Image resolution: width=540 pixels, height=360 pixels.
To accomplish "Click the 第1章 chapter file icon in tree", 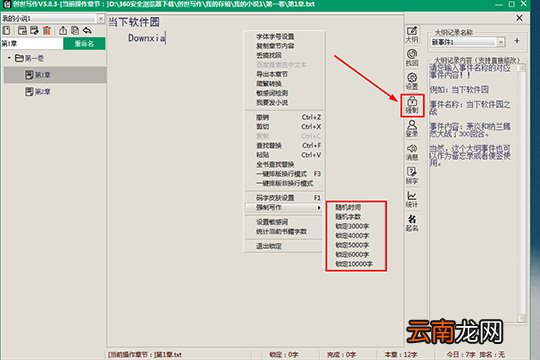I will coord(29,74).
